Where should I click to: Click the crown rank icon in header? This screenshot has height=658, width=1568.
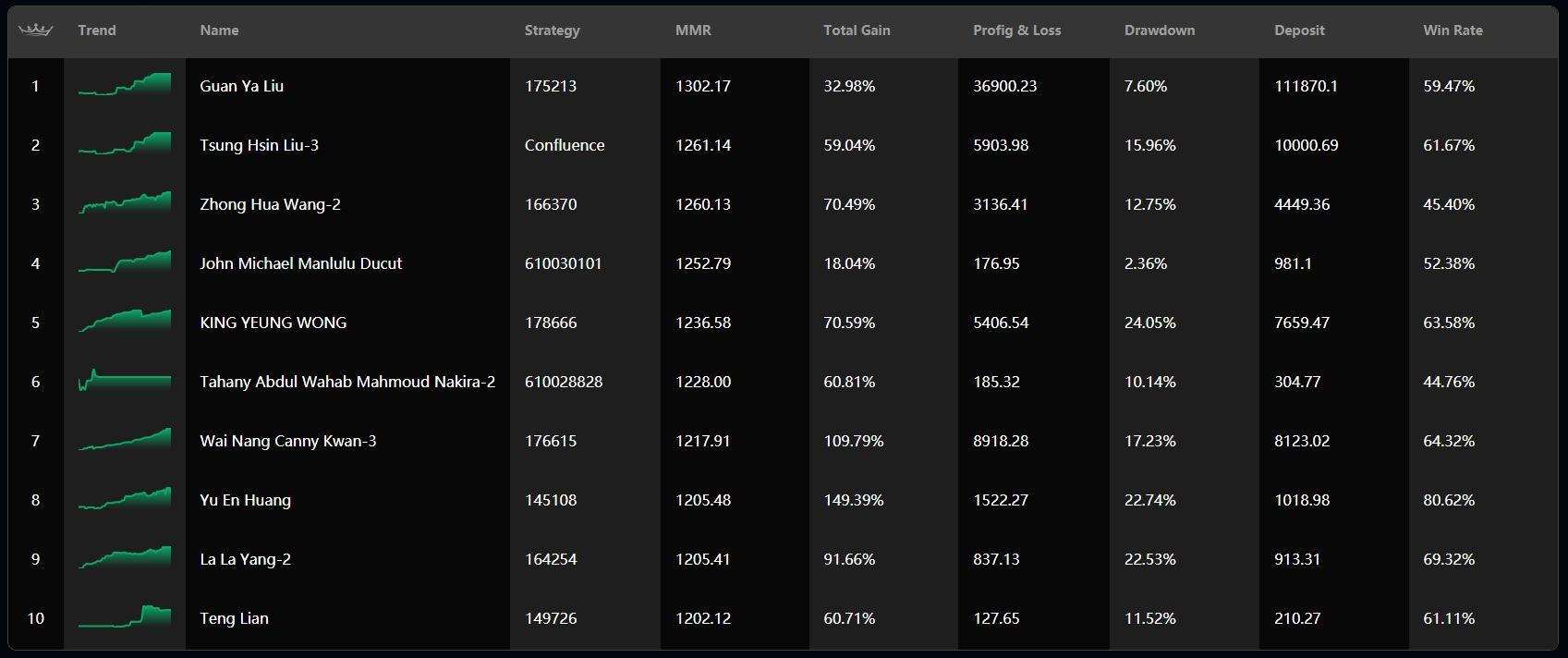pyautogui.click(x=36, y=30)
